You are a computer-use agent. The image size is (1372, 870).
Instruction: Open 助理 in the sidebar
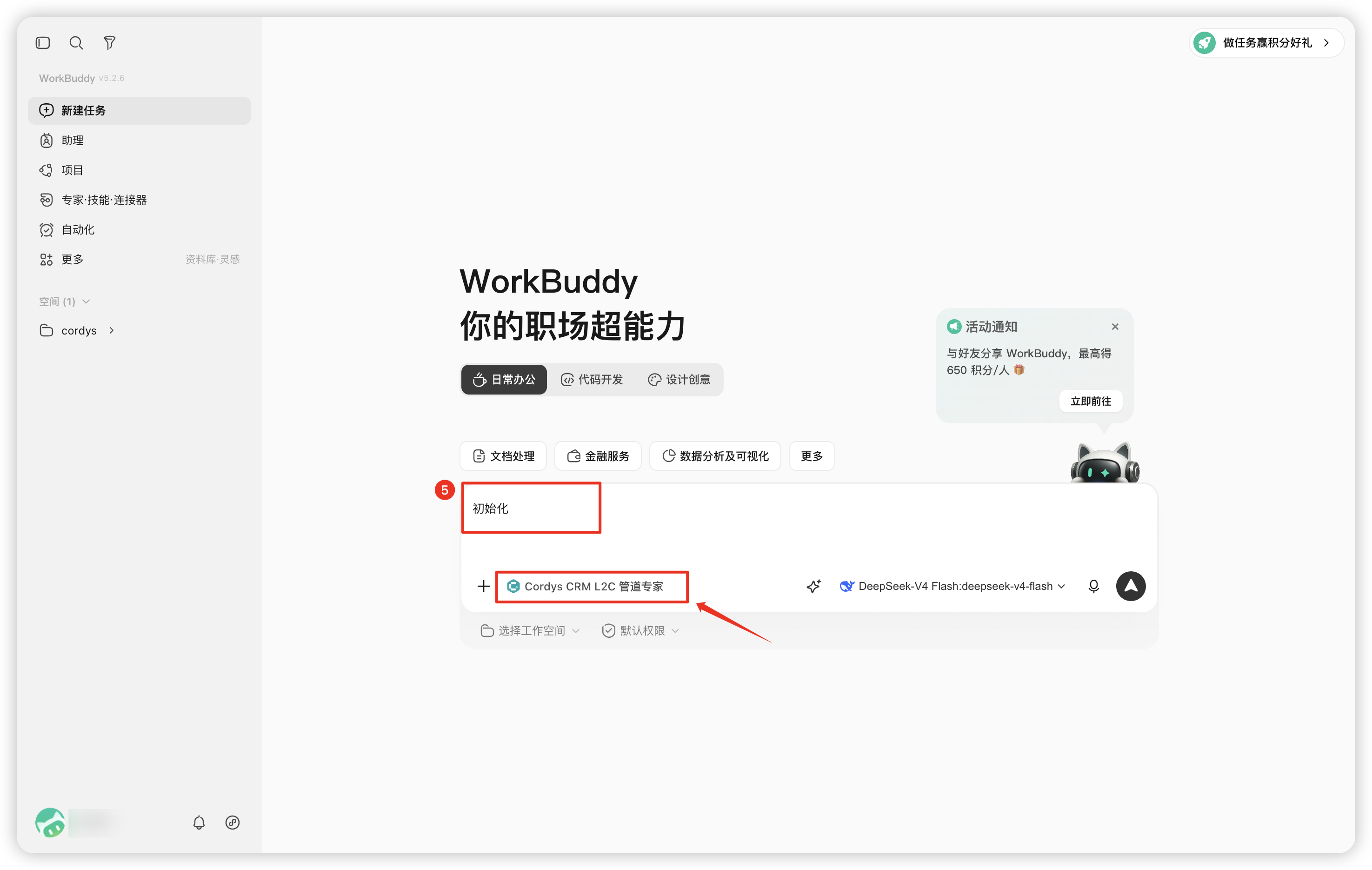[x=140, y=140]
